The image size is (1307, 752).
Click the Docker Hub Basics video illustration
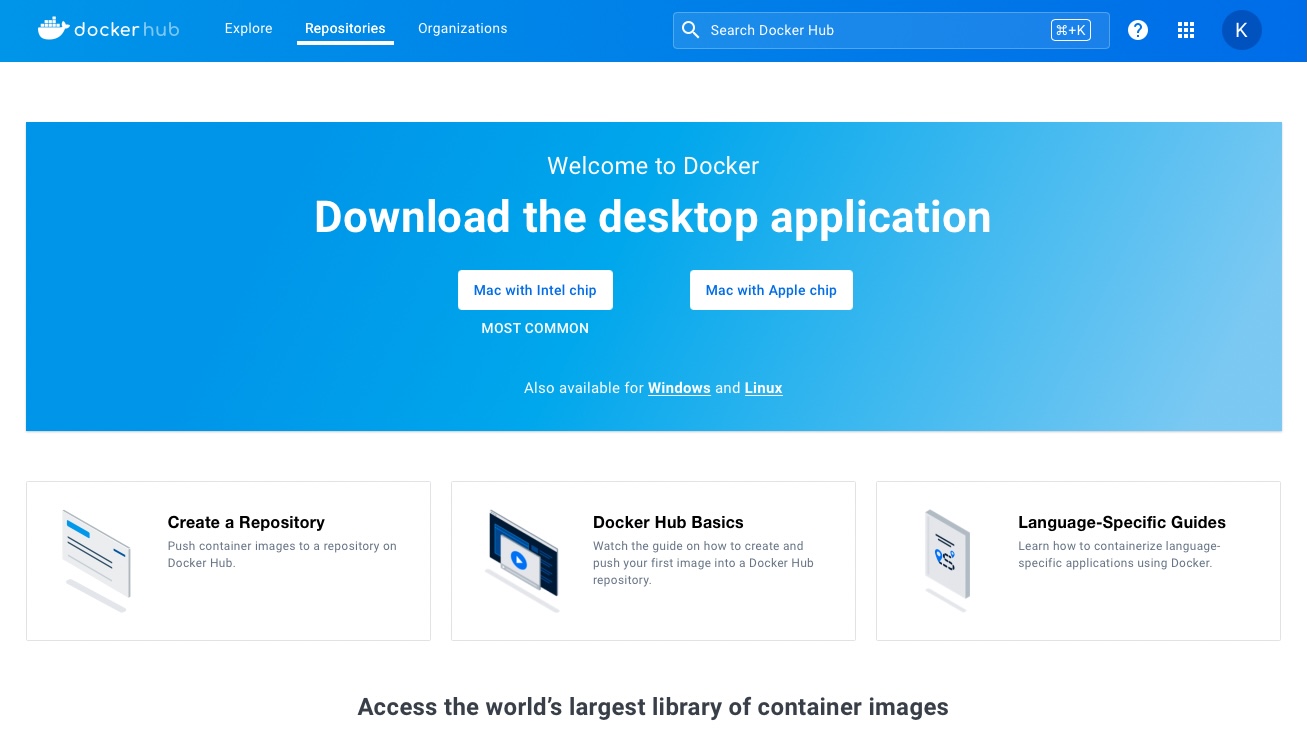click(522, 560)
